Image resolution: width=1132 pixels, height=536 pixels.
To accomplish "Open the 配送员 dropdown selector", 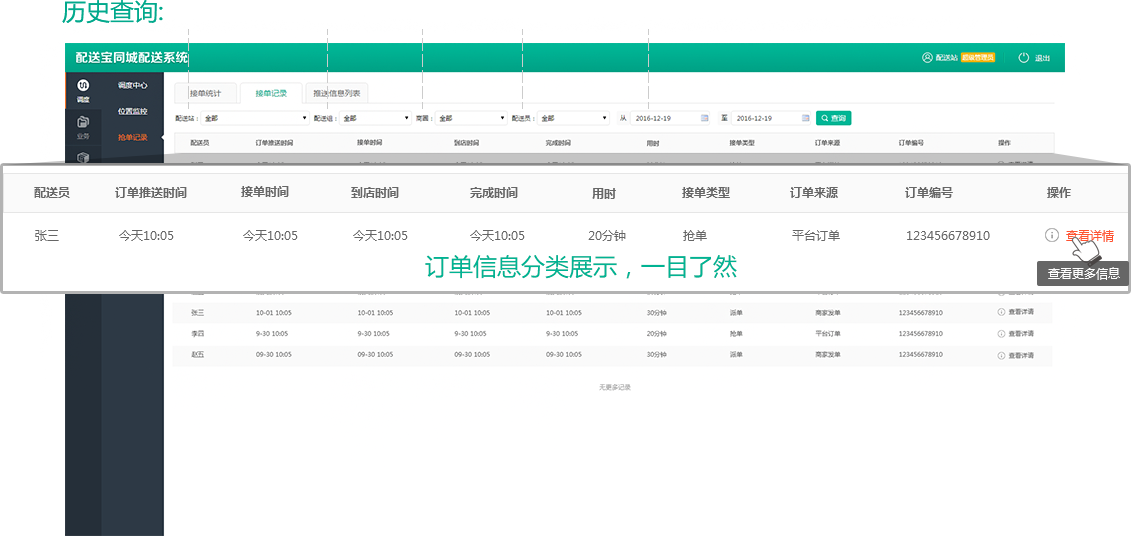I will pyautogui.click(x=573, y=118).
